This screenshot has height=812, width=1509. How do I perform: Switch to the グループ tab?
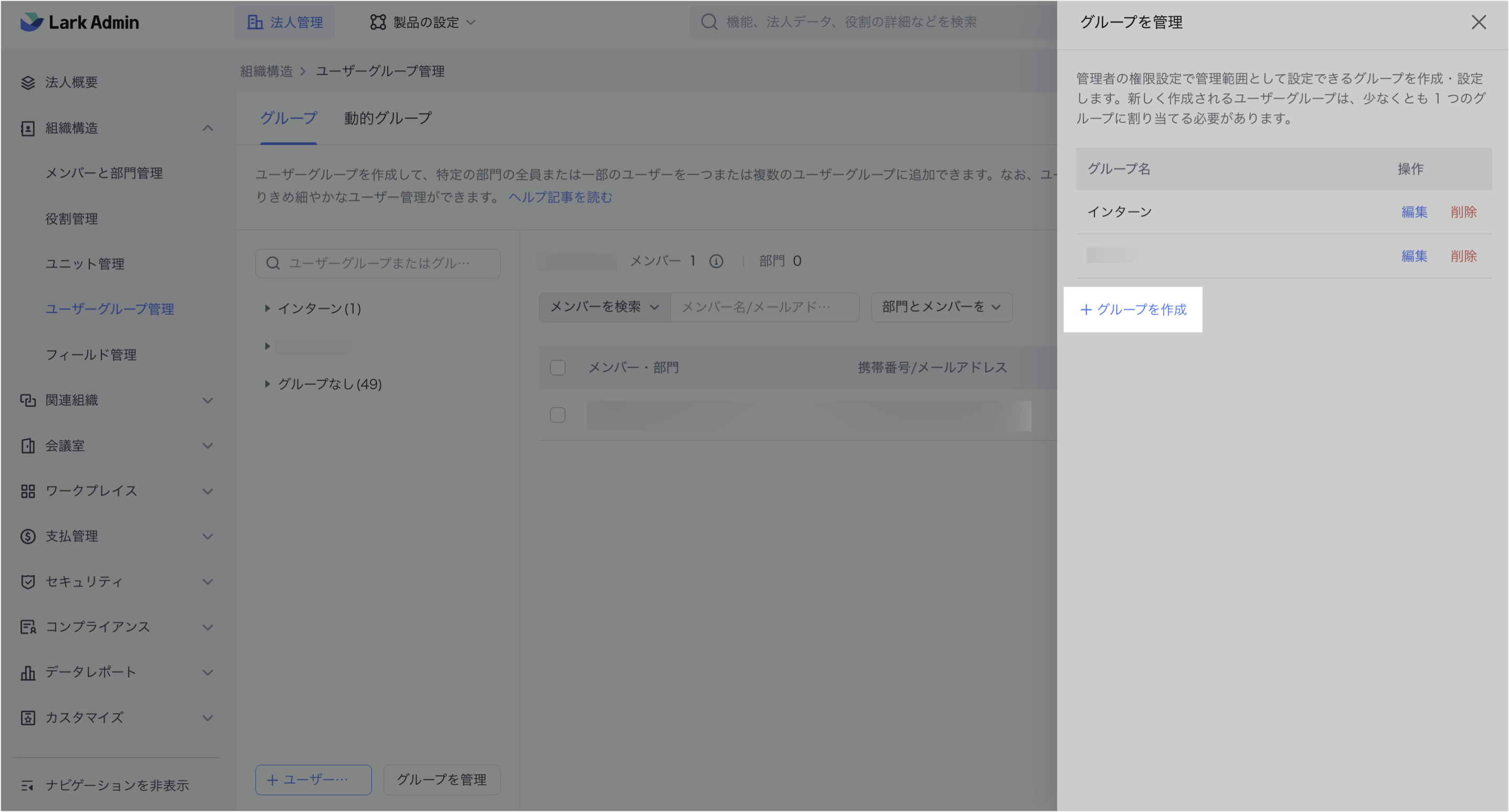pos(288,118)
